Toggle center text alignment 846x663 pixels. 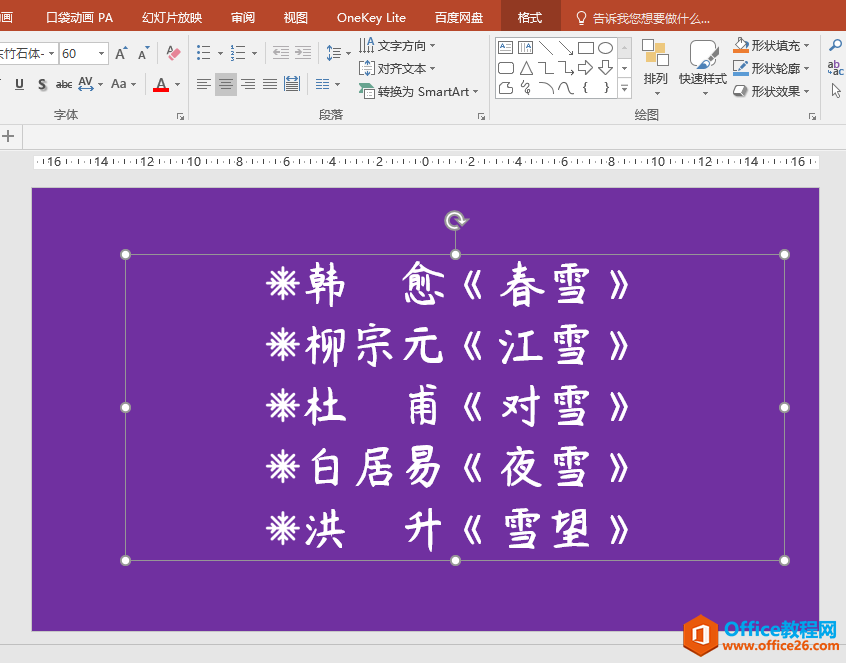tap(226, 84)
